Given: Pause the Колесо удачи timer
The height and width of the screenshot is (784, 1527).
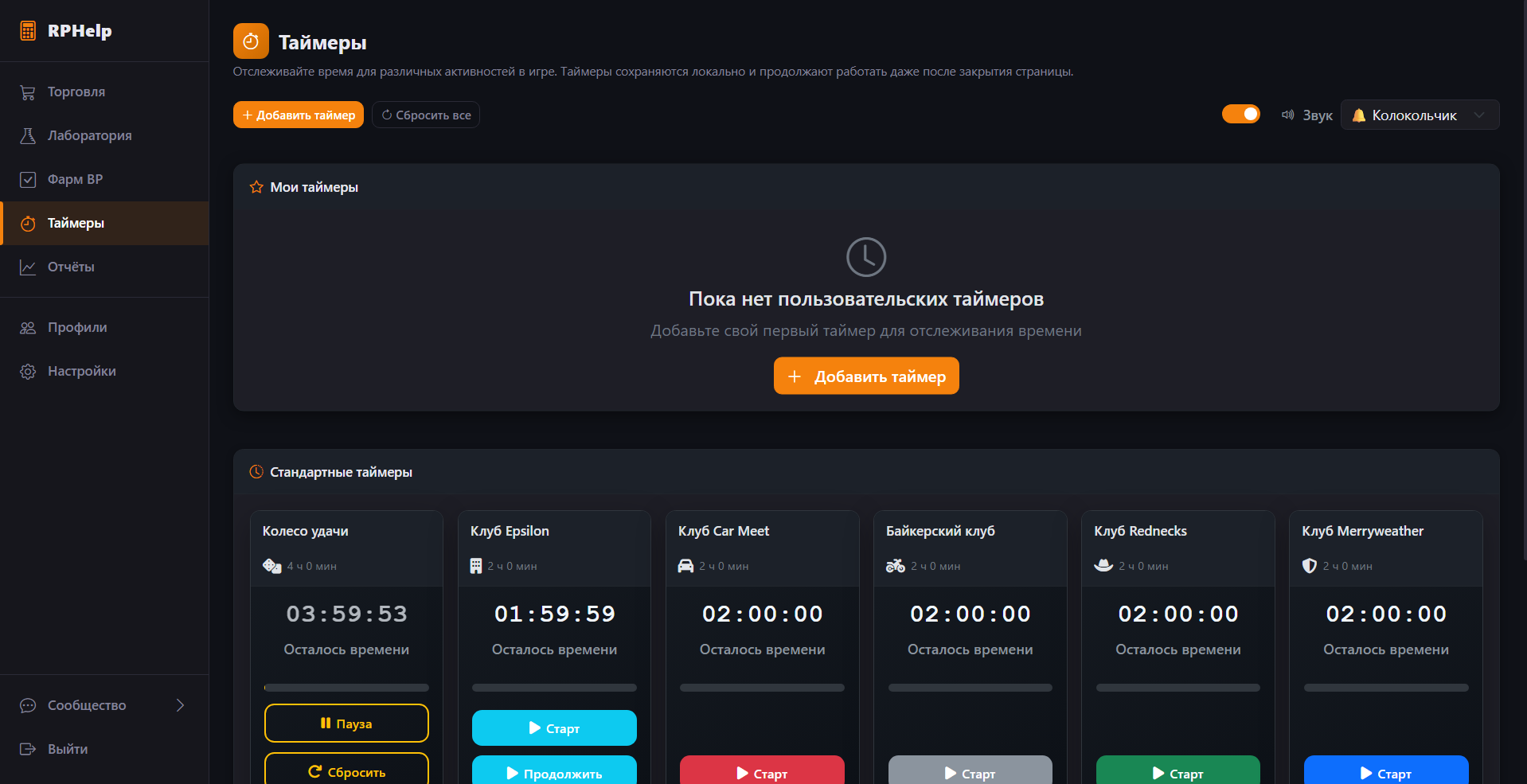Looking at the screenshot, I should coord(346,724).
